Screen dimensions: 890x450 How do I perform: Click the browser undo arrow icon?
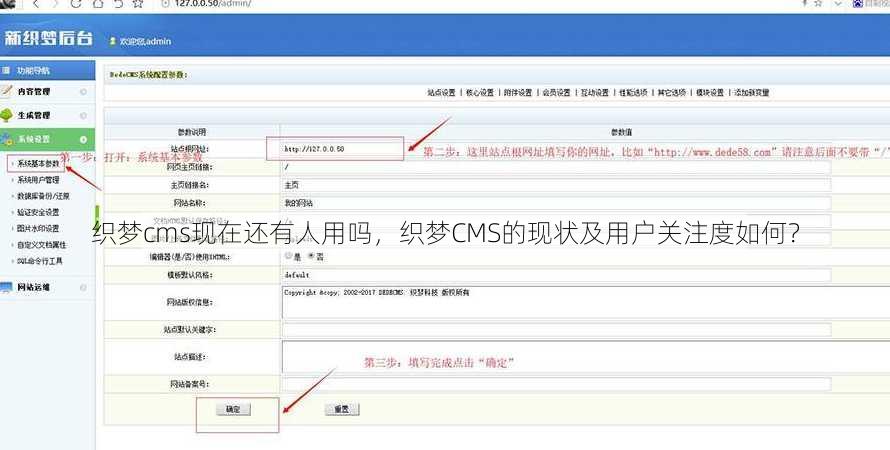click(117, 3)
